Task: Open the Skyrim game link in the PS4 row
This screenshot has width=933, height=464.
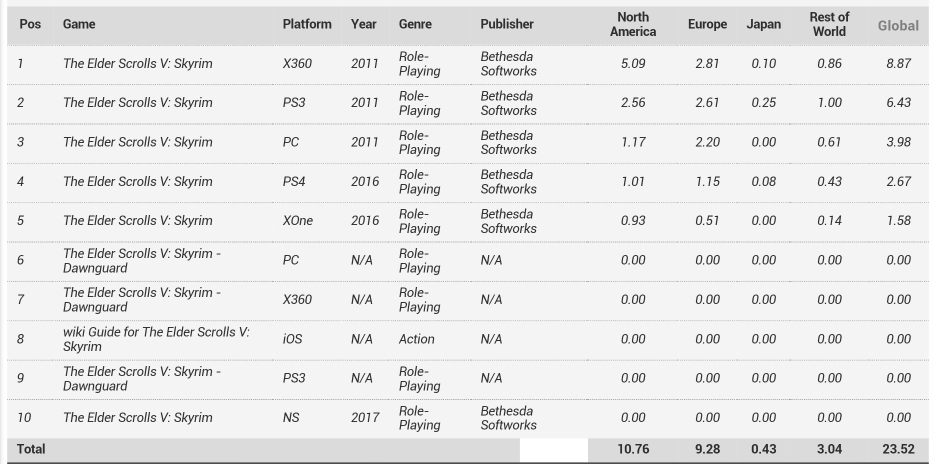Action: pyautogui.click(x=138, y=182)
